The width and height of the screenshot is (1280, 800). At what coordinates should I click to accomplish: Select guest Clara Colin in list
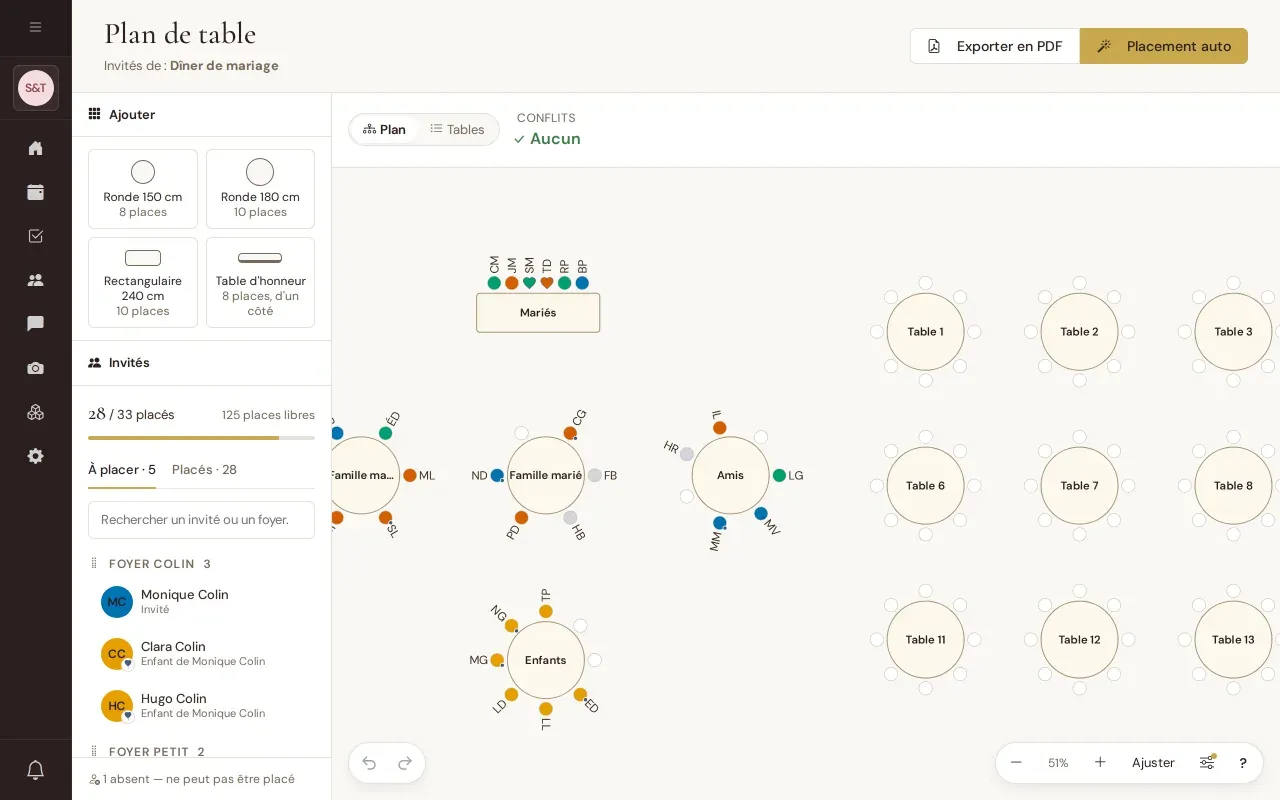[x=201, y=654]
